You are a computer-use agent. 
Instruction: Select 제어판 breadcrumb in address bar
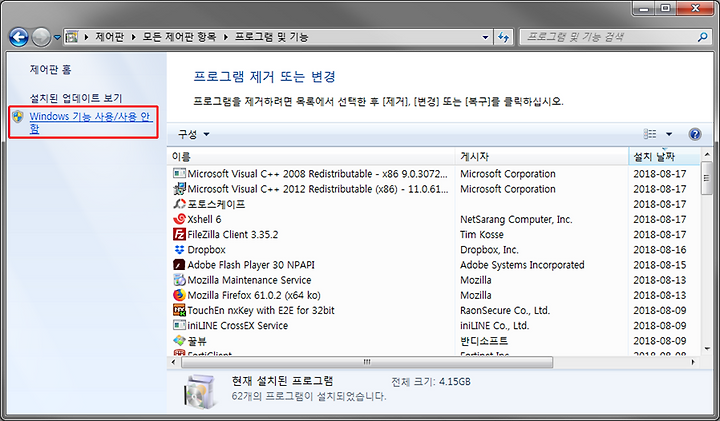click(x=109, y=37)
